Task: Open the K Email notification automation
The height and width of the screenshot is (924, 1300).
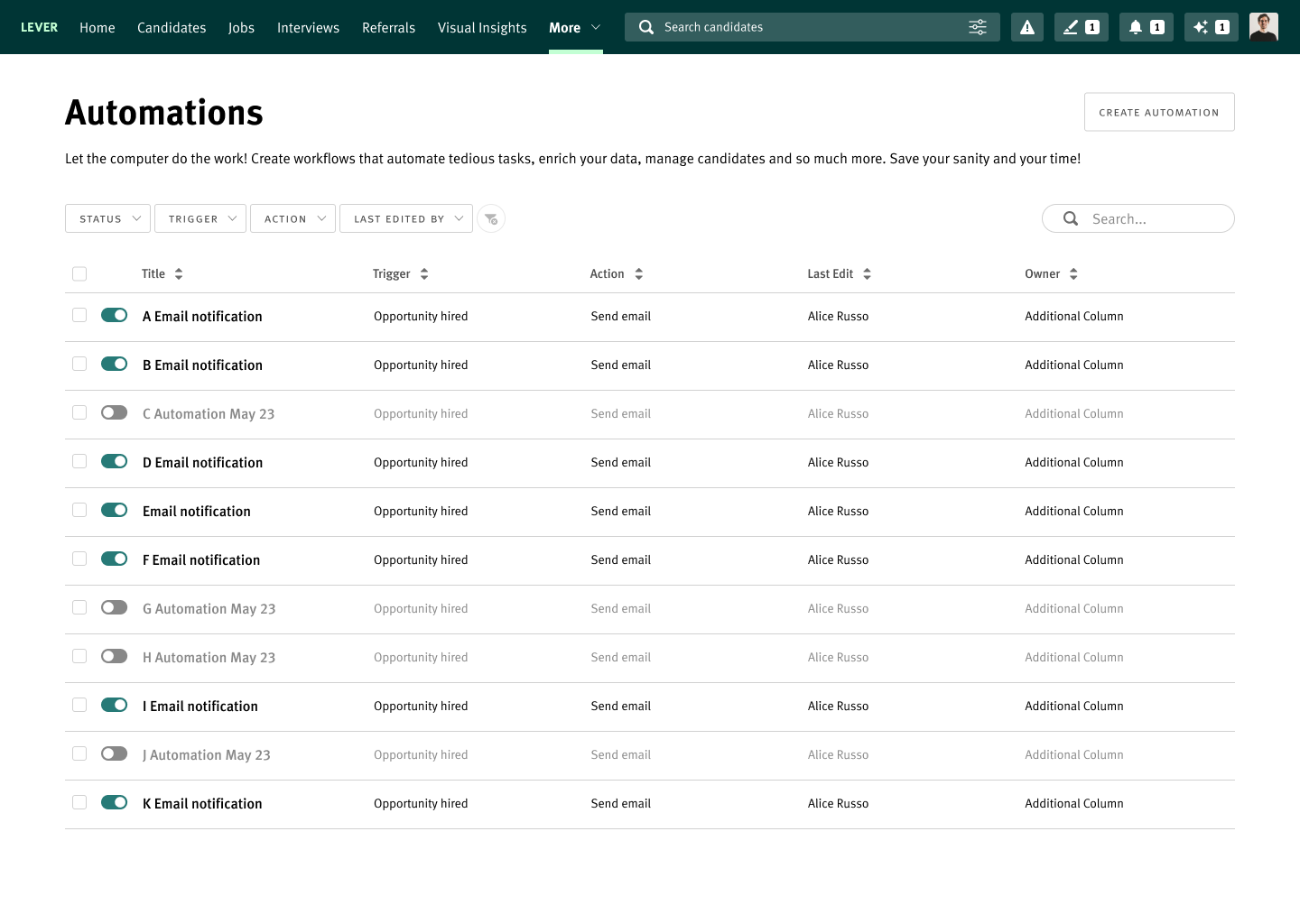Action: tap(202, 804)
